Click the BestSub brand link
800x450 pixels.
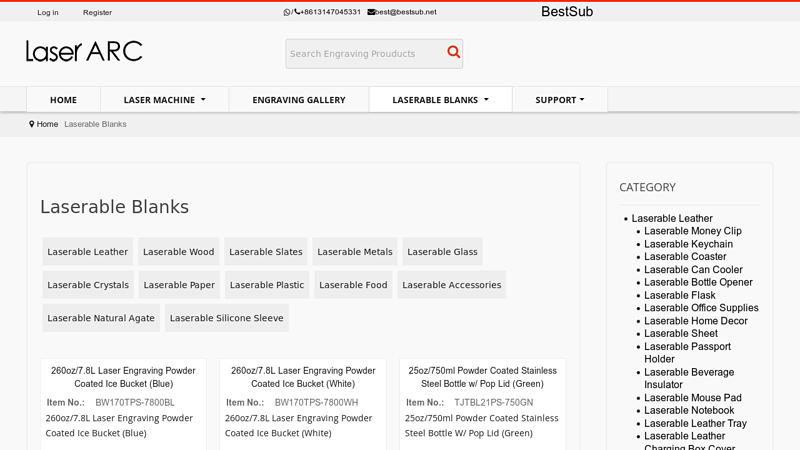pos(567,12)
